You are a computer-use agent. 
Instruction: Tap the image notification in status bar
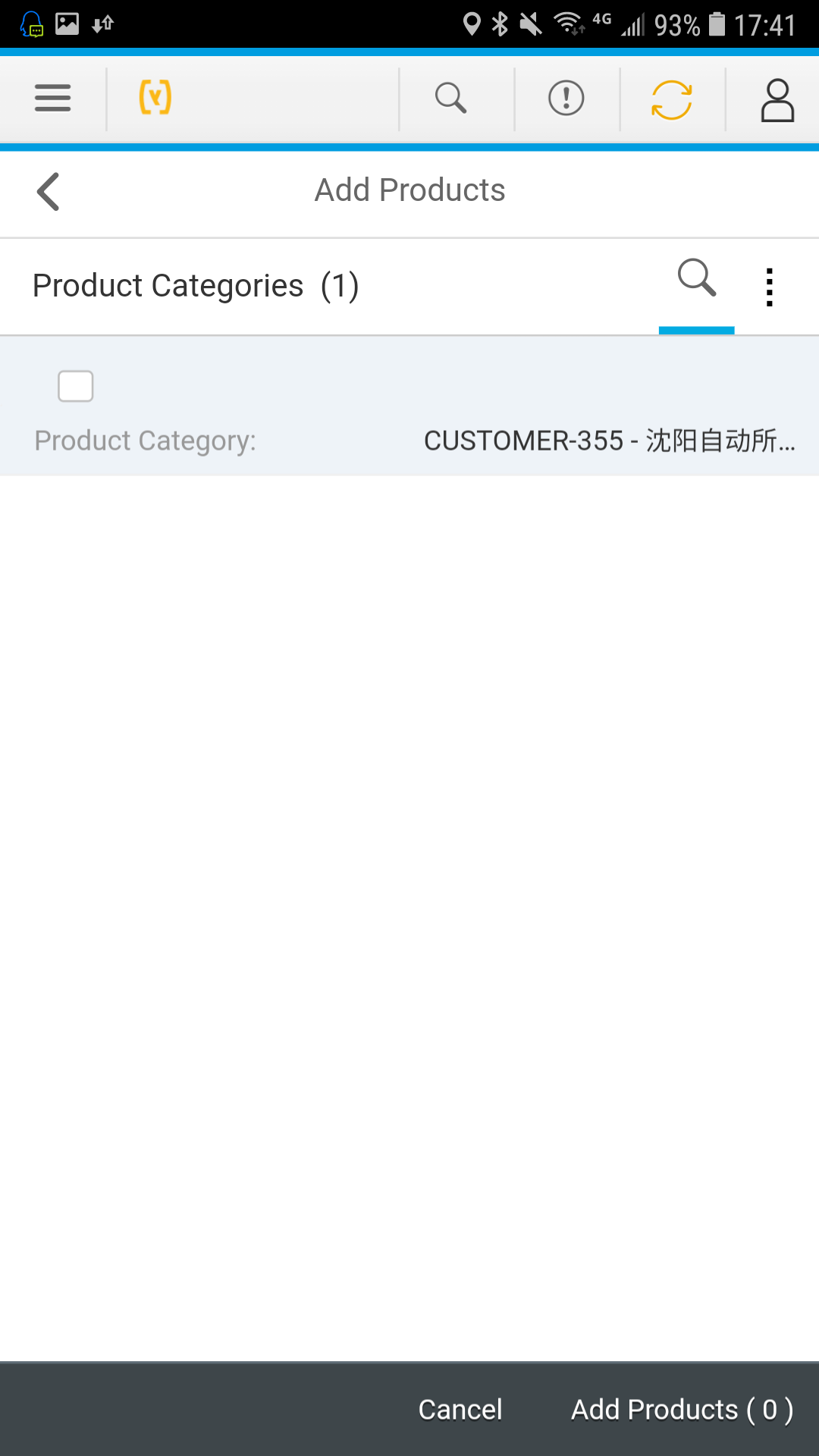click(67, 24)
